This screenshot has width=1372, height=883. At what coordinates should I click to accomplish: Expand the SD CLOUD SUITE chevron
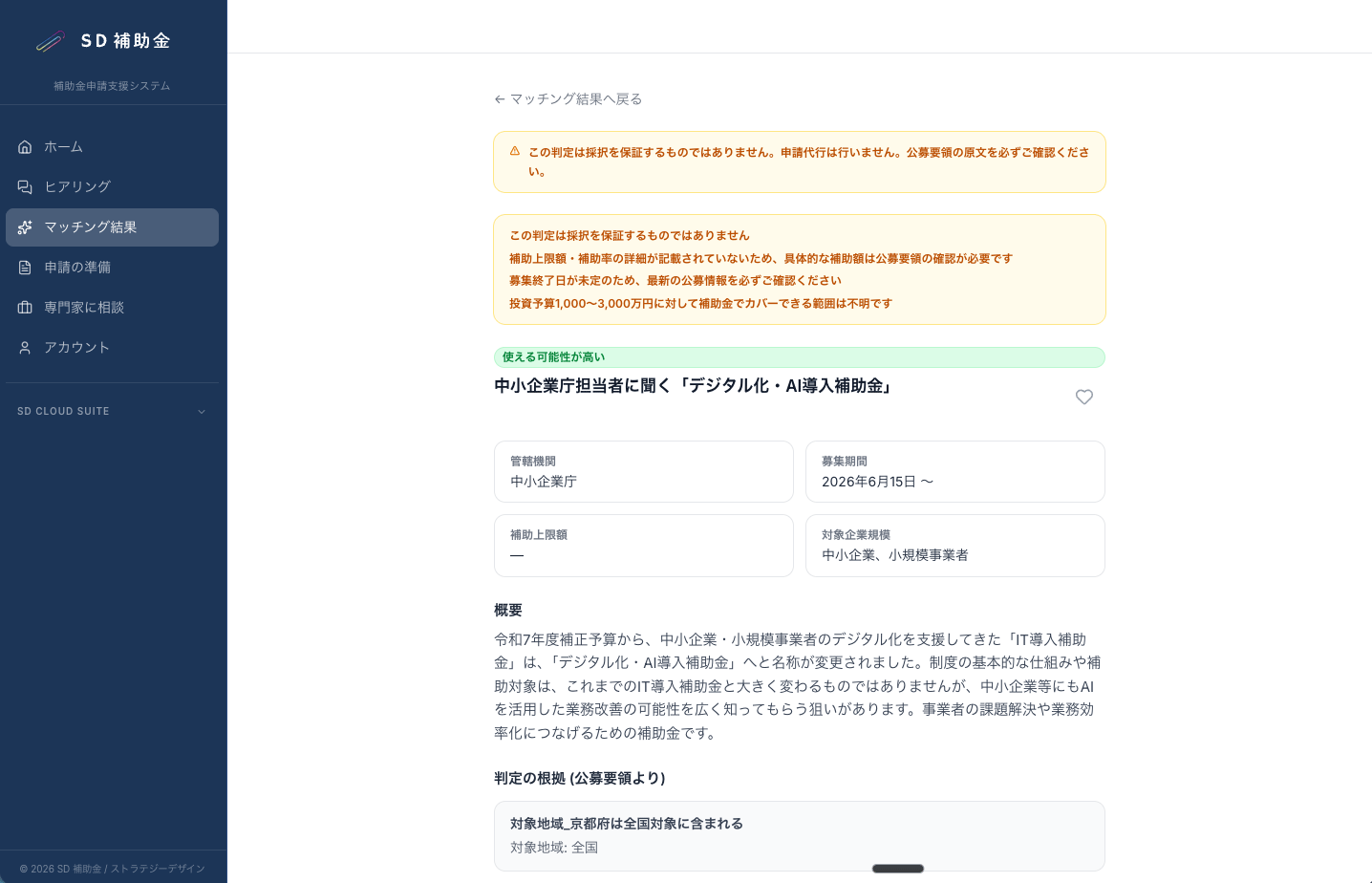coord(202,412)
